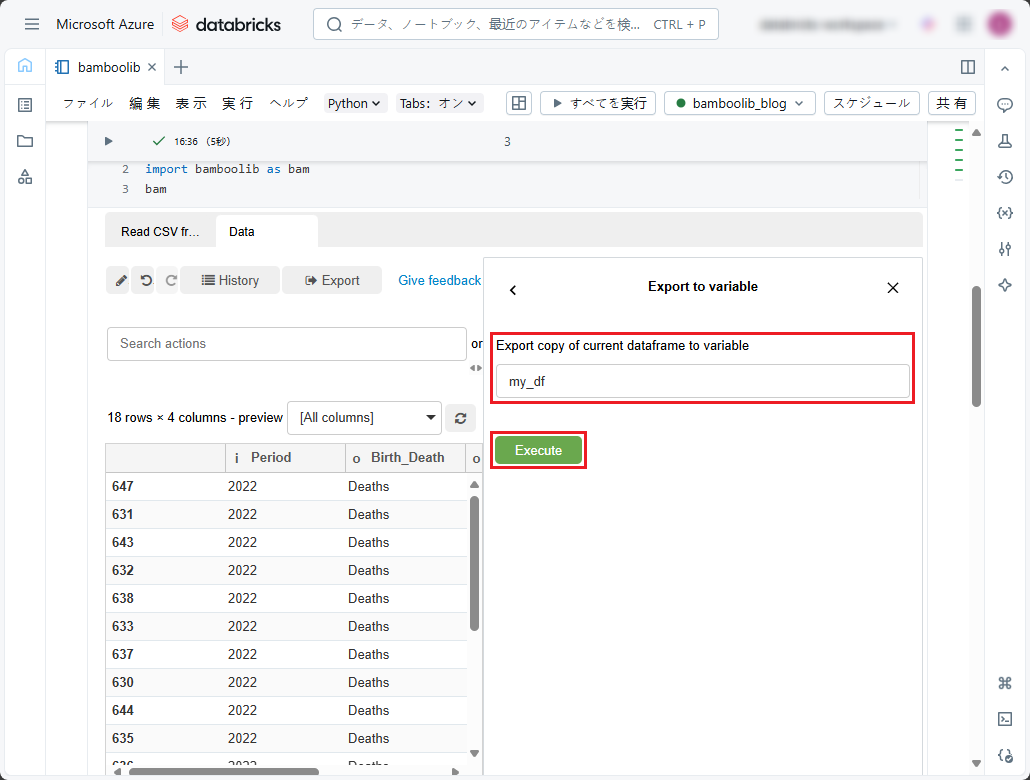Toggle the side-by-side panel layout icon
This screenshot has width=1030, height=780.
(967, 67)
